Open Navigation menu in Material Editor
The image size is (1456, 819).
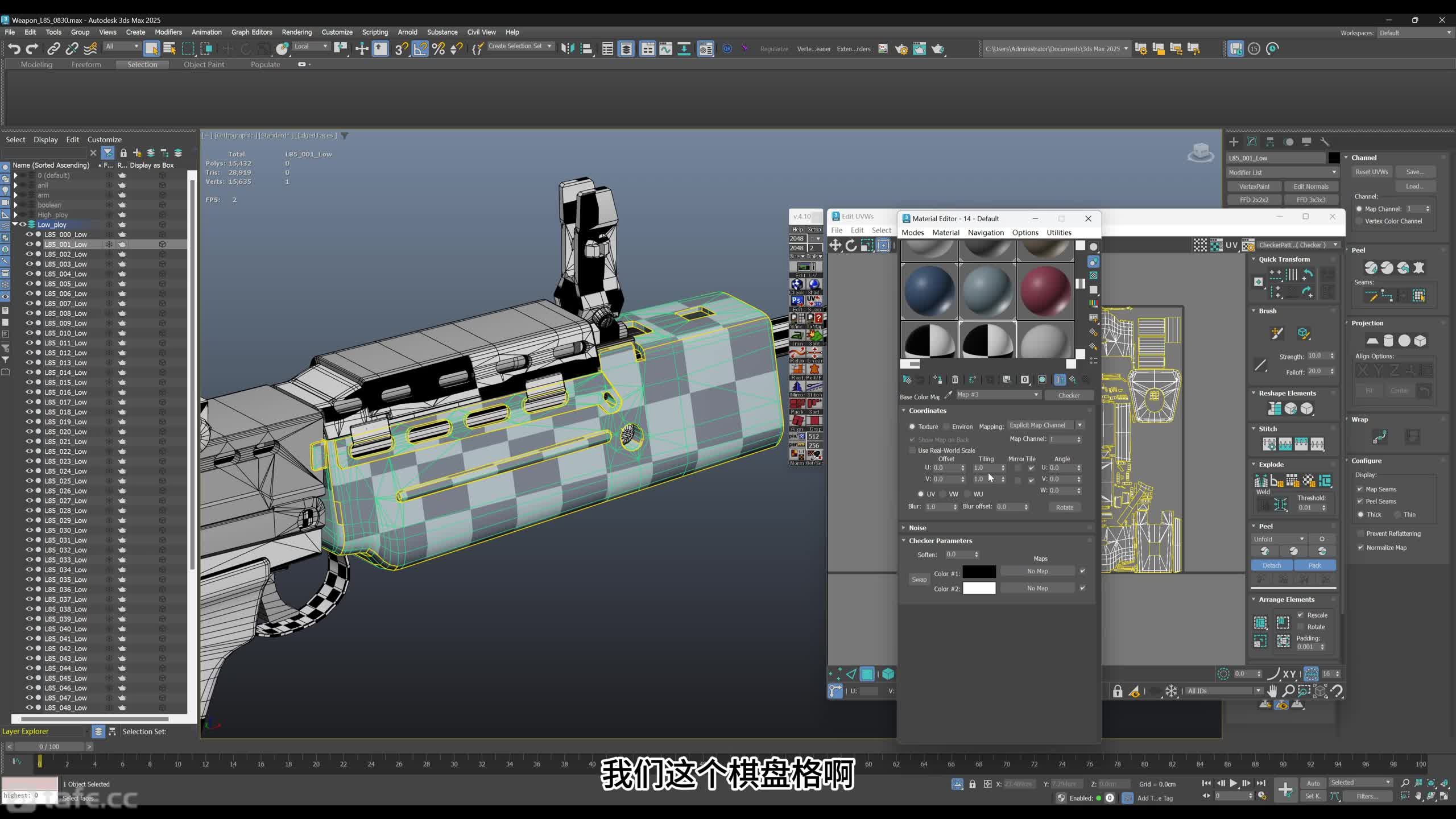[x=986, y=233]
